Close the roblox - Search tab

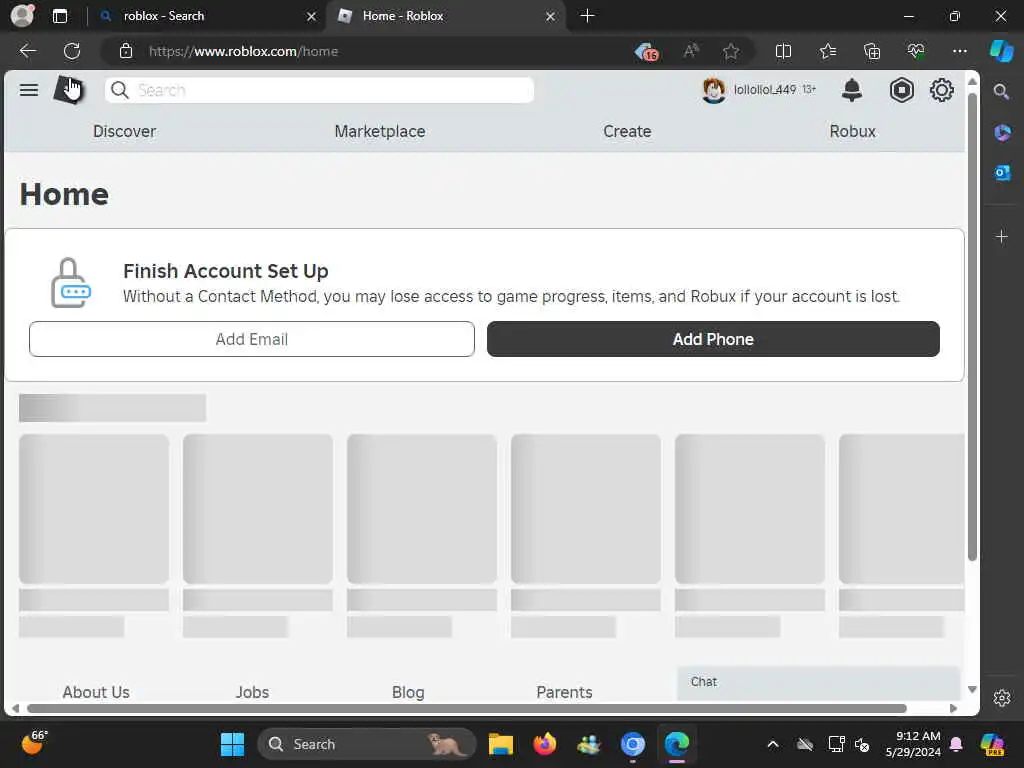pyautogui.click(x=312, y=16)
